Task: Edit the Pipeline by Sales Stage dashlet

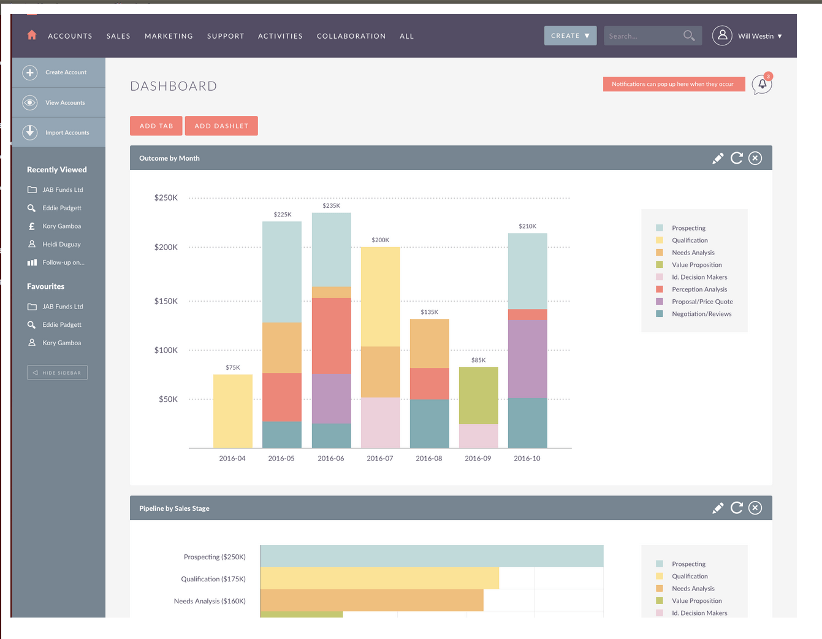Action: tap(718, 508)
